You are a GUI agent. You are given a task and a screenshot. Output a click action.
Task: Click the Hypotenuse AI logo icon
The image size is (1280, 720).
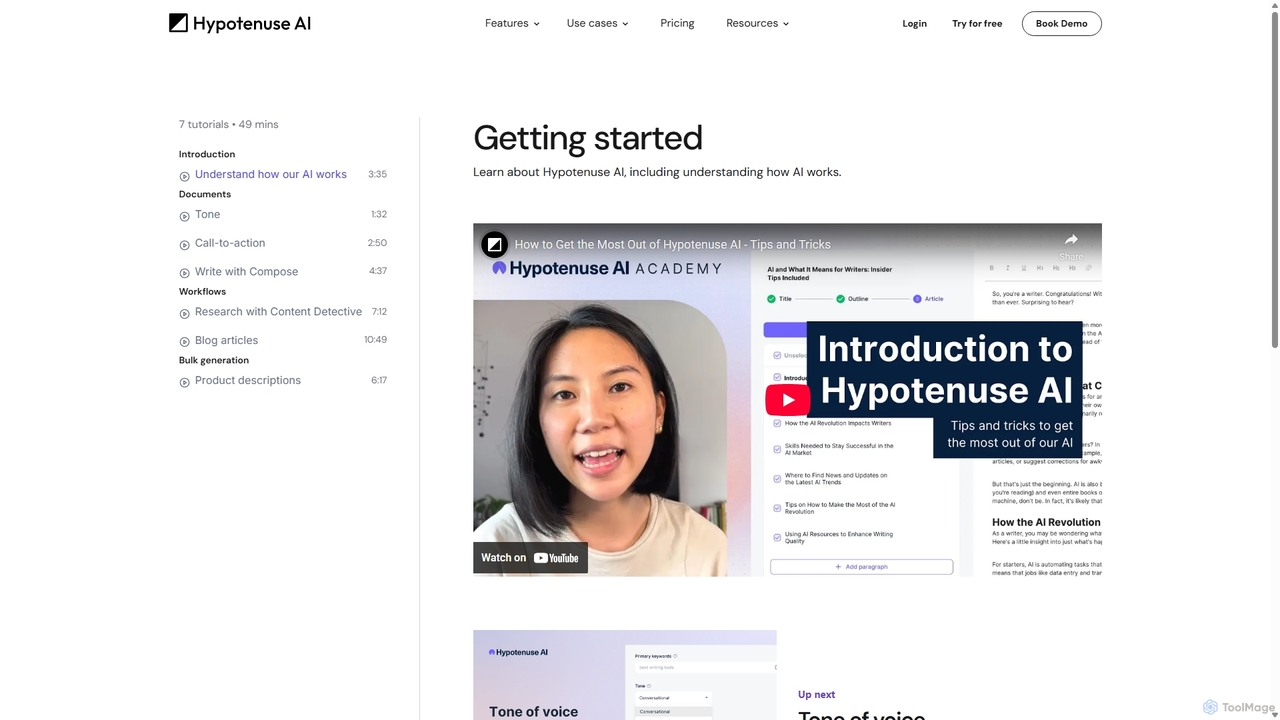click(178, 23)
